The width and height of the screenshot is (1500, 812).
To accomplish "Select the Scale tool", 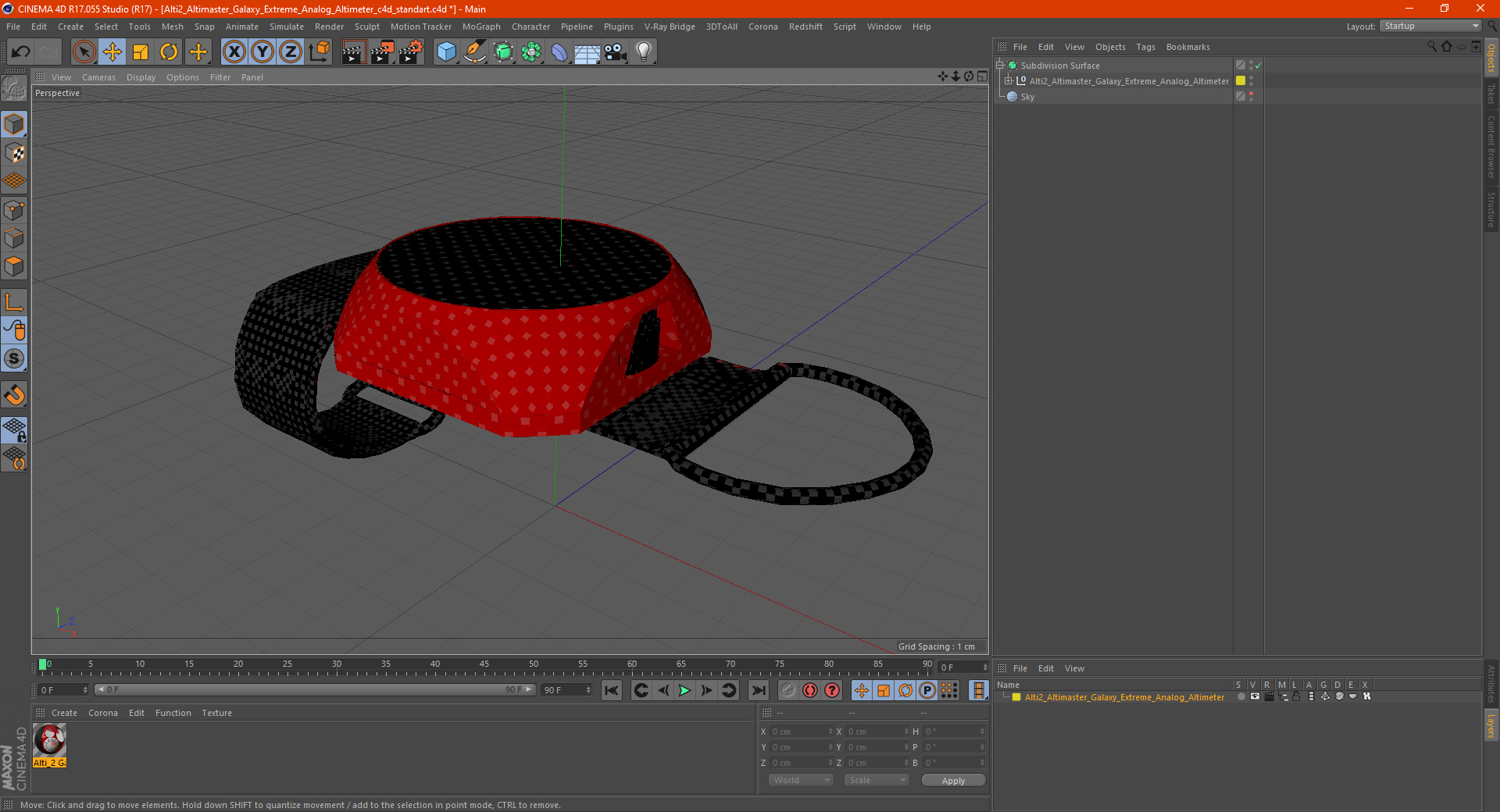I will click(141, 52).
